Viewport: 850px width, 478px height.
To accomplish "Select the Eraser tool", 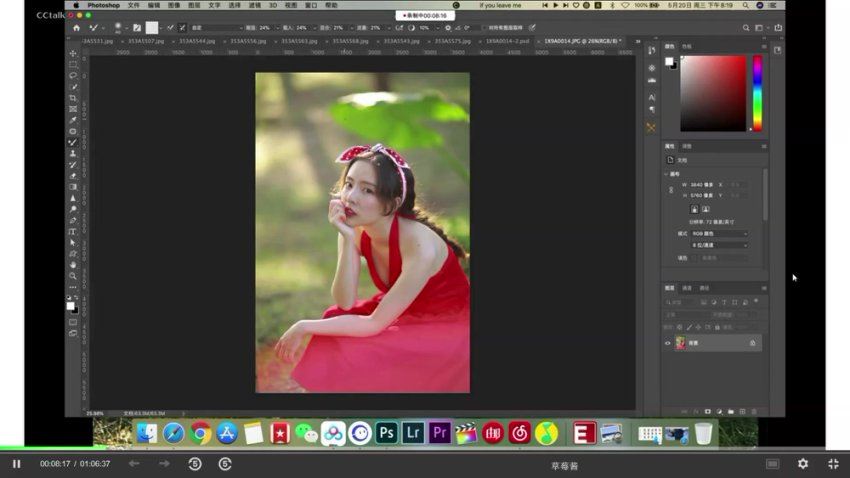I will point(73,176).
